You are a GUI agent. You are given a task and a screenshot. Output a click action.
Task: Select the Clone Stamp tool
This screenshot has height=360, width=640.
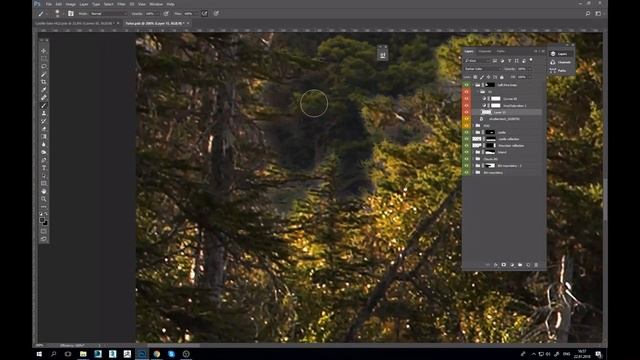click(x=44, y=113)
